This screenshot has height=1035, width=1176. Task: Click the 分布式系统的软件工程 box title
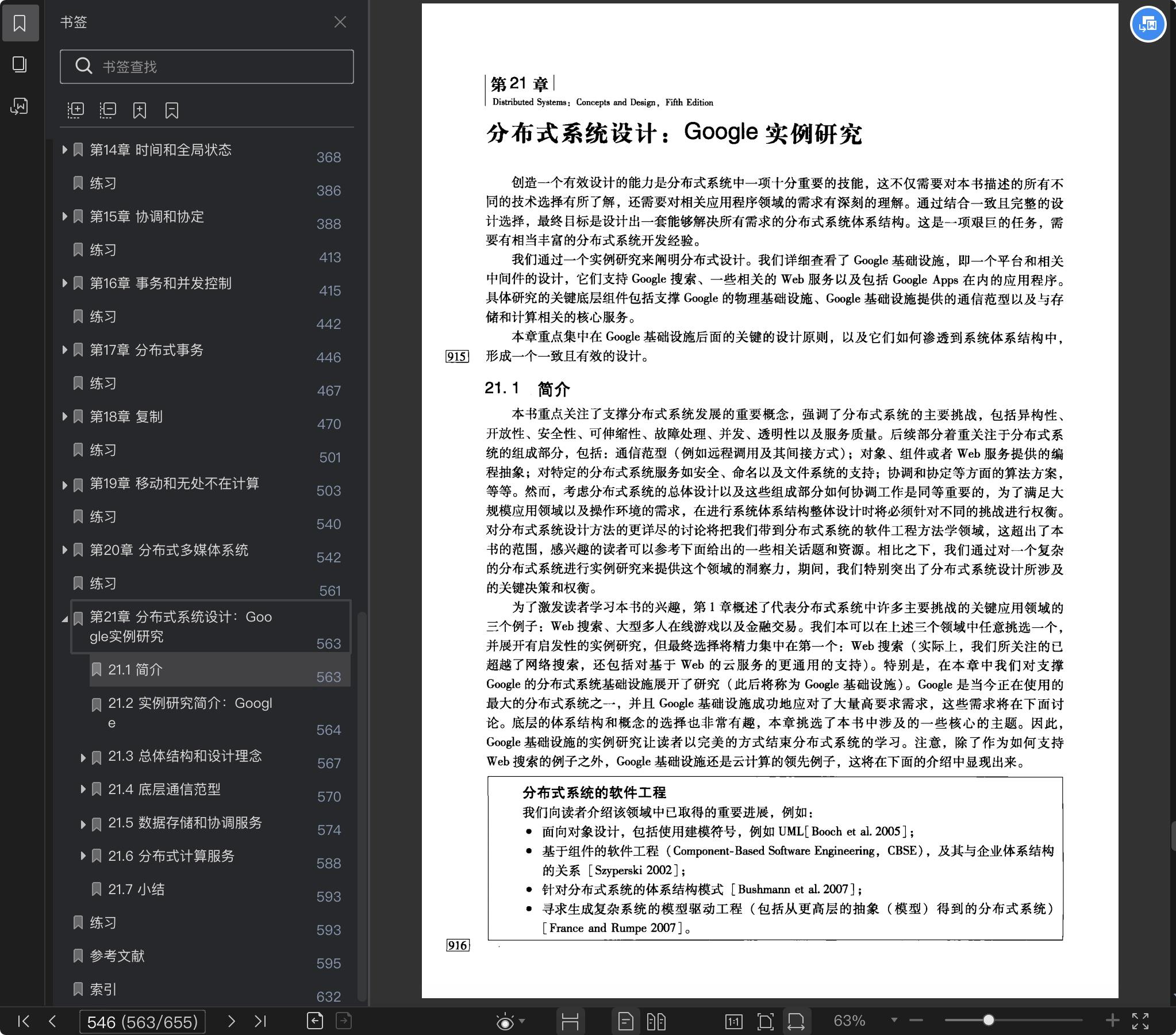click(x=594, y=793)
